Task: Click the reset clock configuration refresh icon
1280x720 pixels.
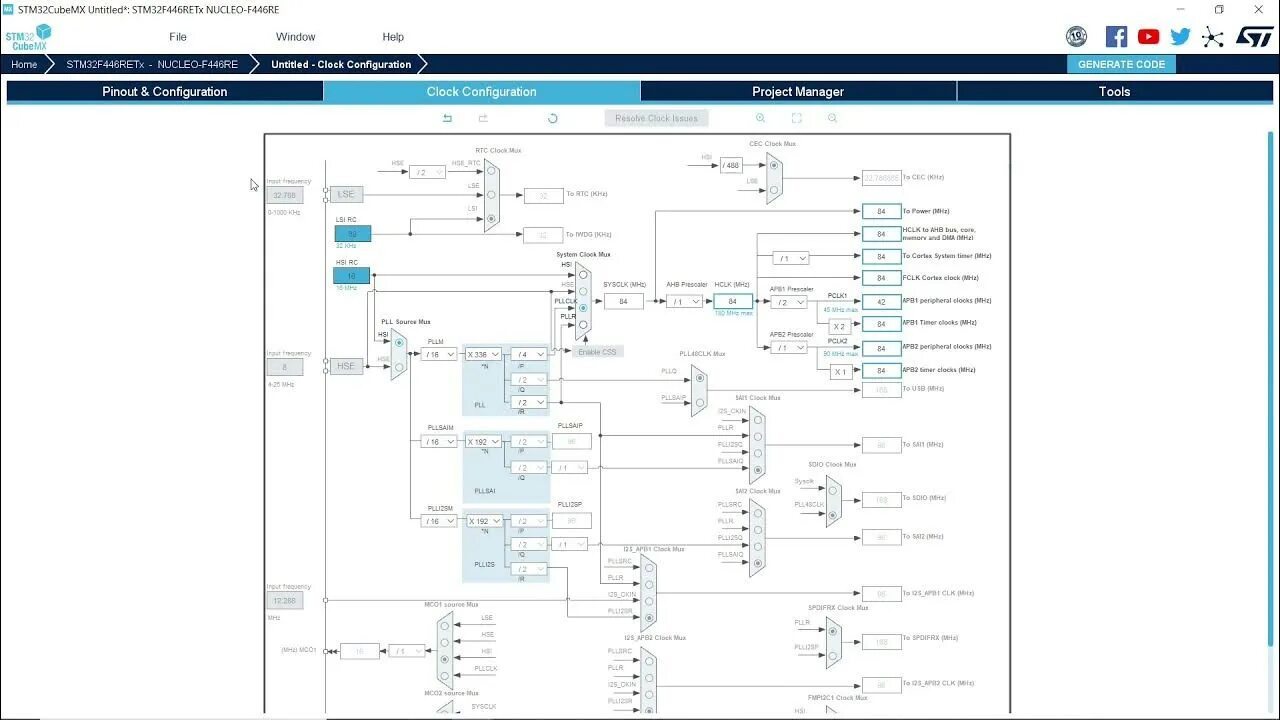Action: pyautogui.click(x=552, y=118)
